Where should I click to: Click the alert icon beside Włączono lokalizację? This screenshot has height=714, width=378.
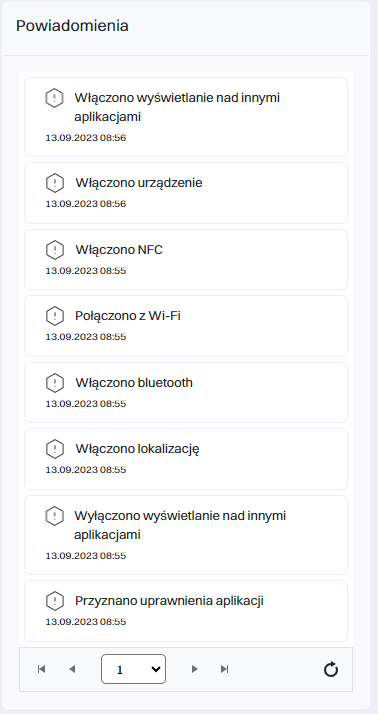point(55,449)
